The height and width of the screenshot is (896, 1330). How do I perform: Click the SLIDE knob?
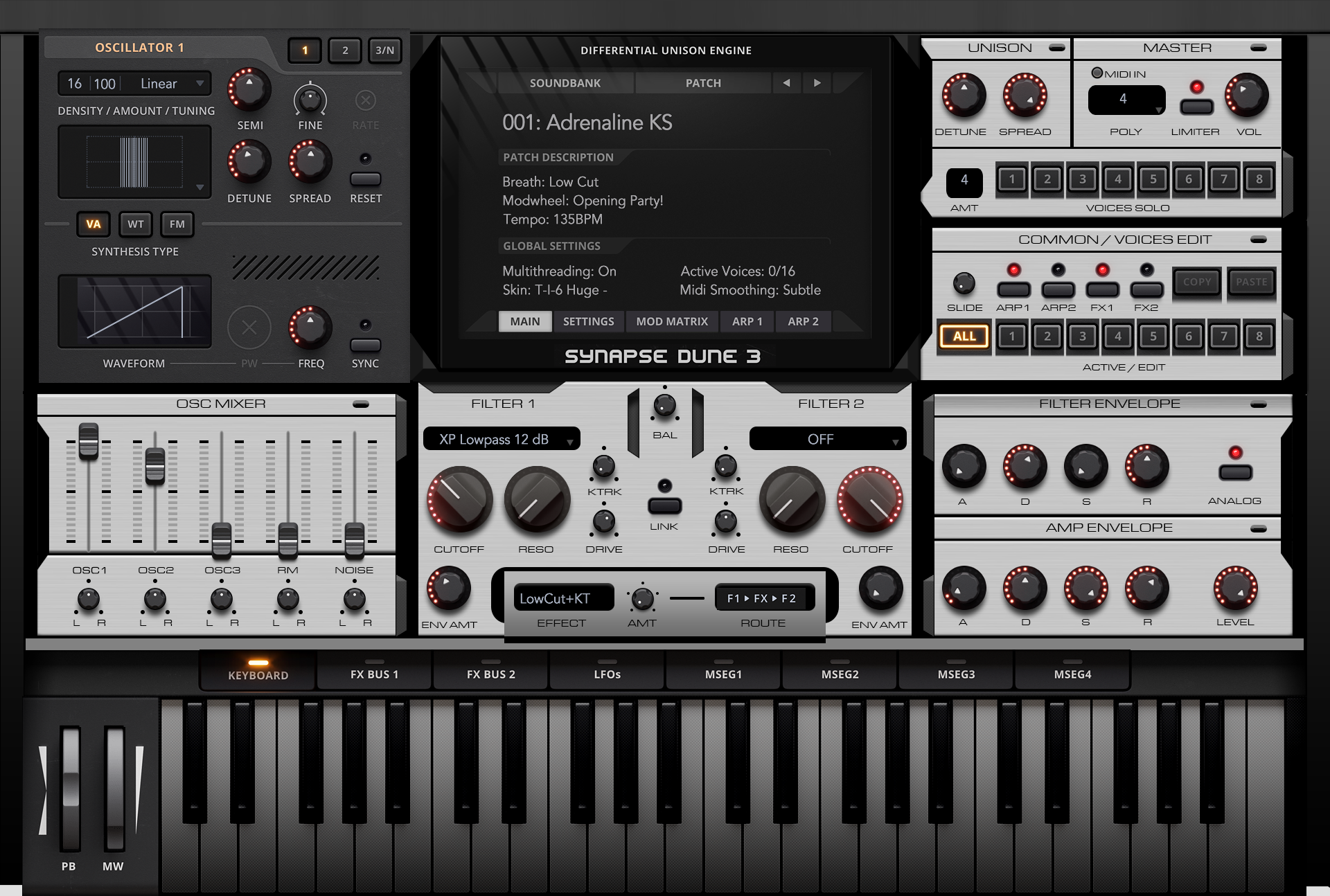[964, 283]
